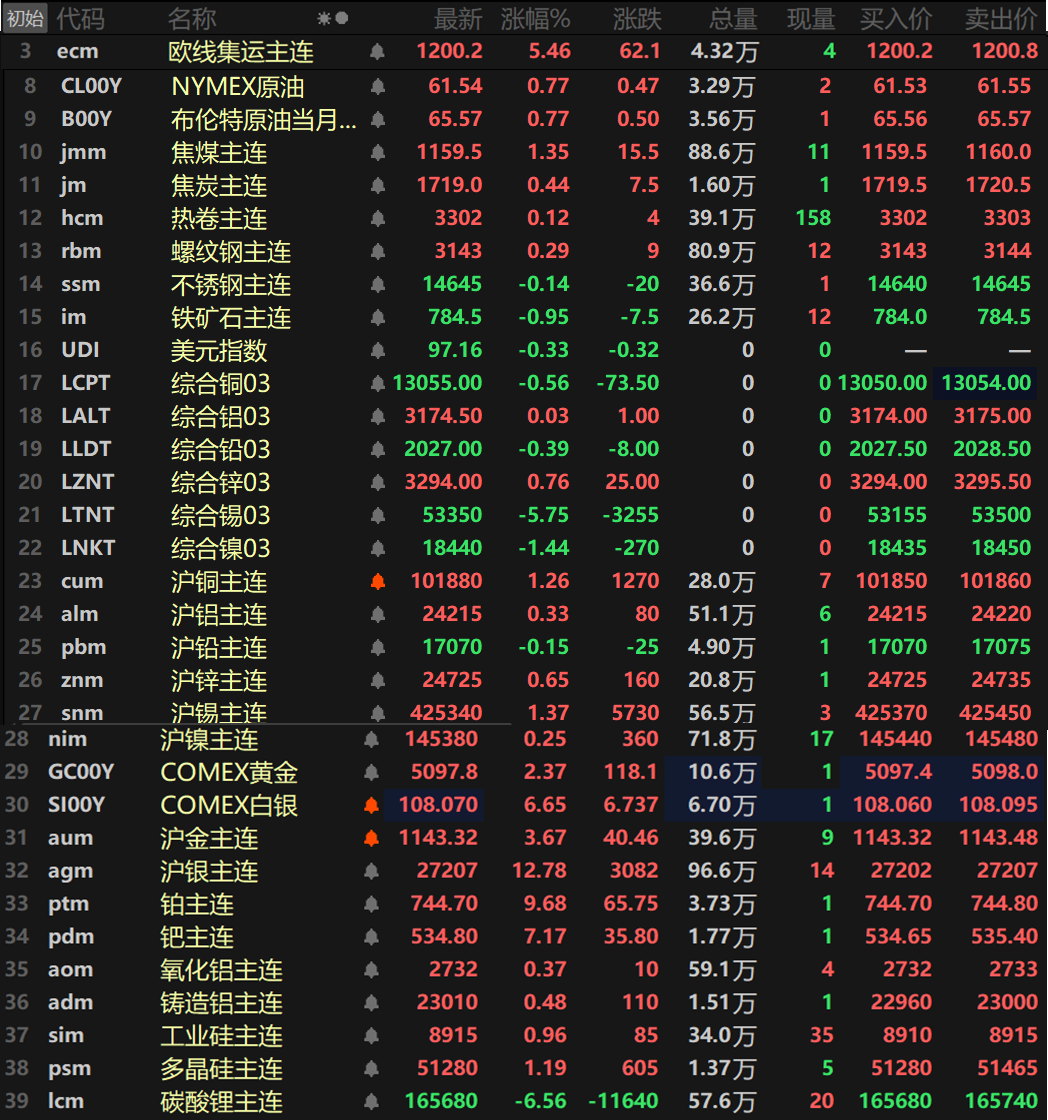This screenshot has width=1048, height=1120.
Task: Toggle the orange alert bell for 沪金主连
Action: click(372, 838)
